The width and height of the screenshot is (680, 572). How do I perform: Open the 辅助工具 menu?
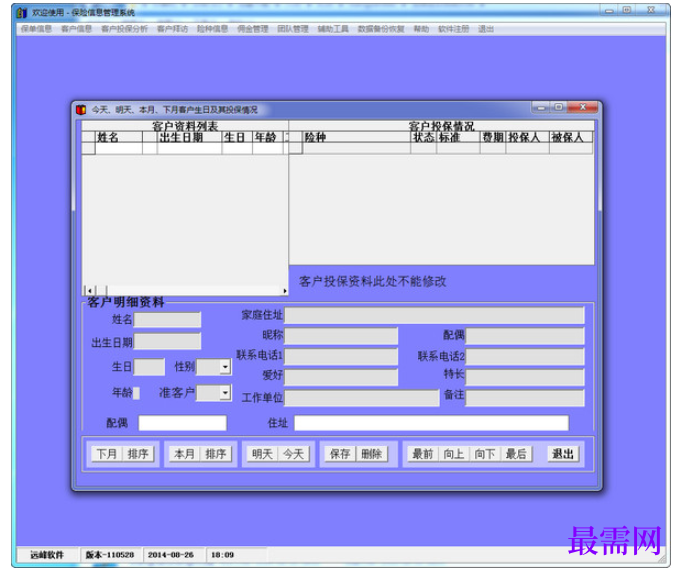coord(333,29)
